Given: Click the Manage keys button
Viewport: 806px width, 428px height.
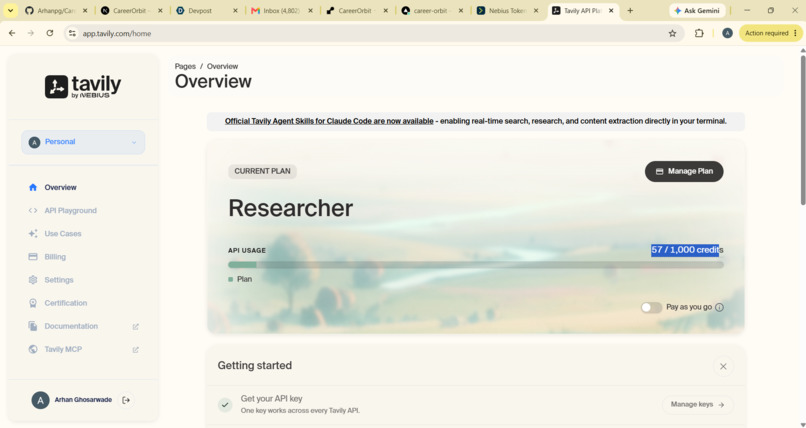Looking at the screenshot, I should [698, 405].
